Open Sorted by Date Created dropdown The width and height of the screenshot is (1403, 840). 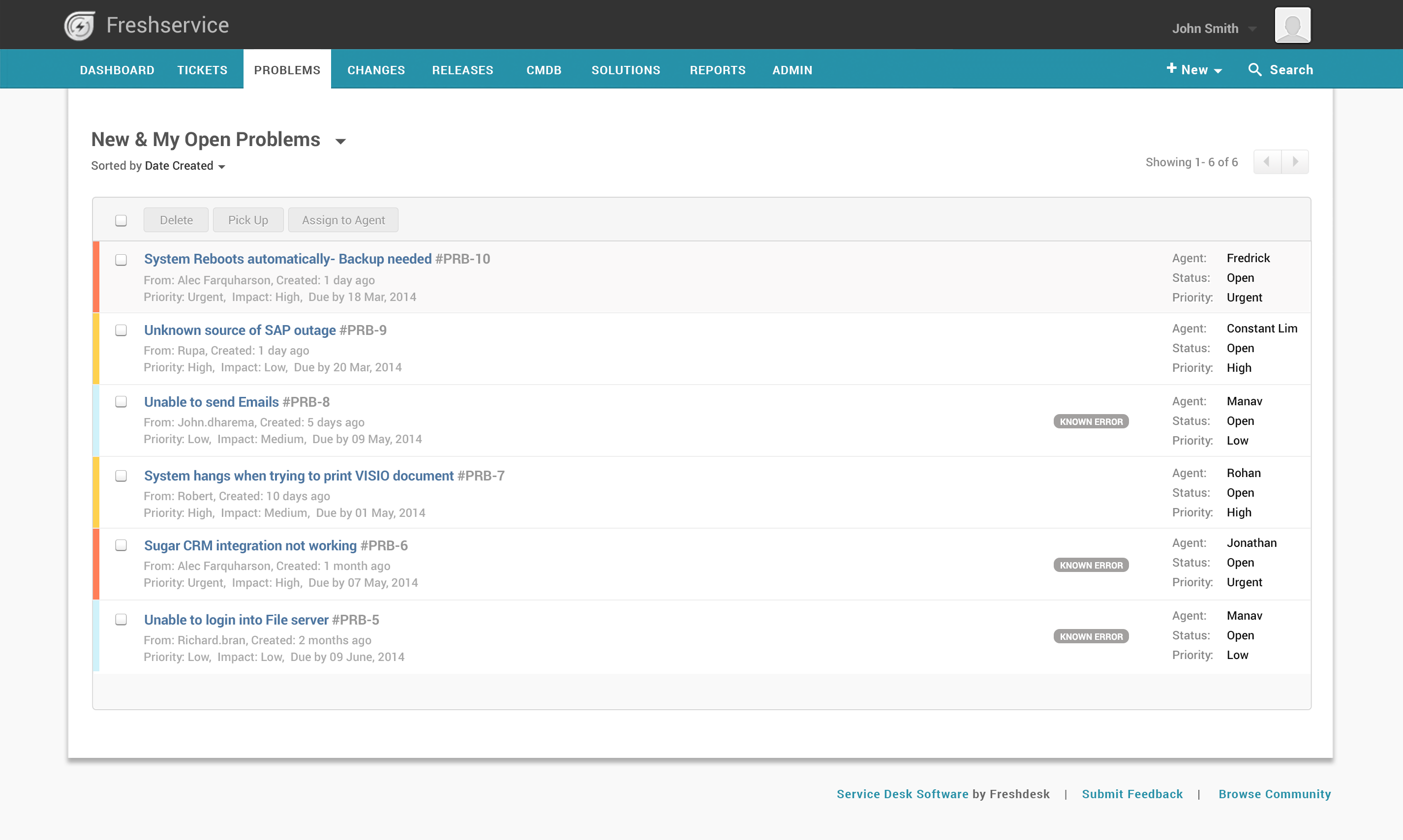[x=221, y=166]
